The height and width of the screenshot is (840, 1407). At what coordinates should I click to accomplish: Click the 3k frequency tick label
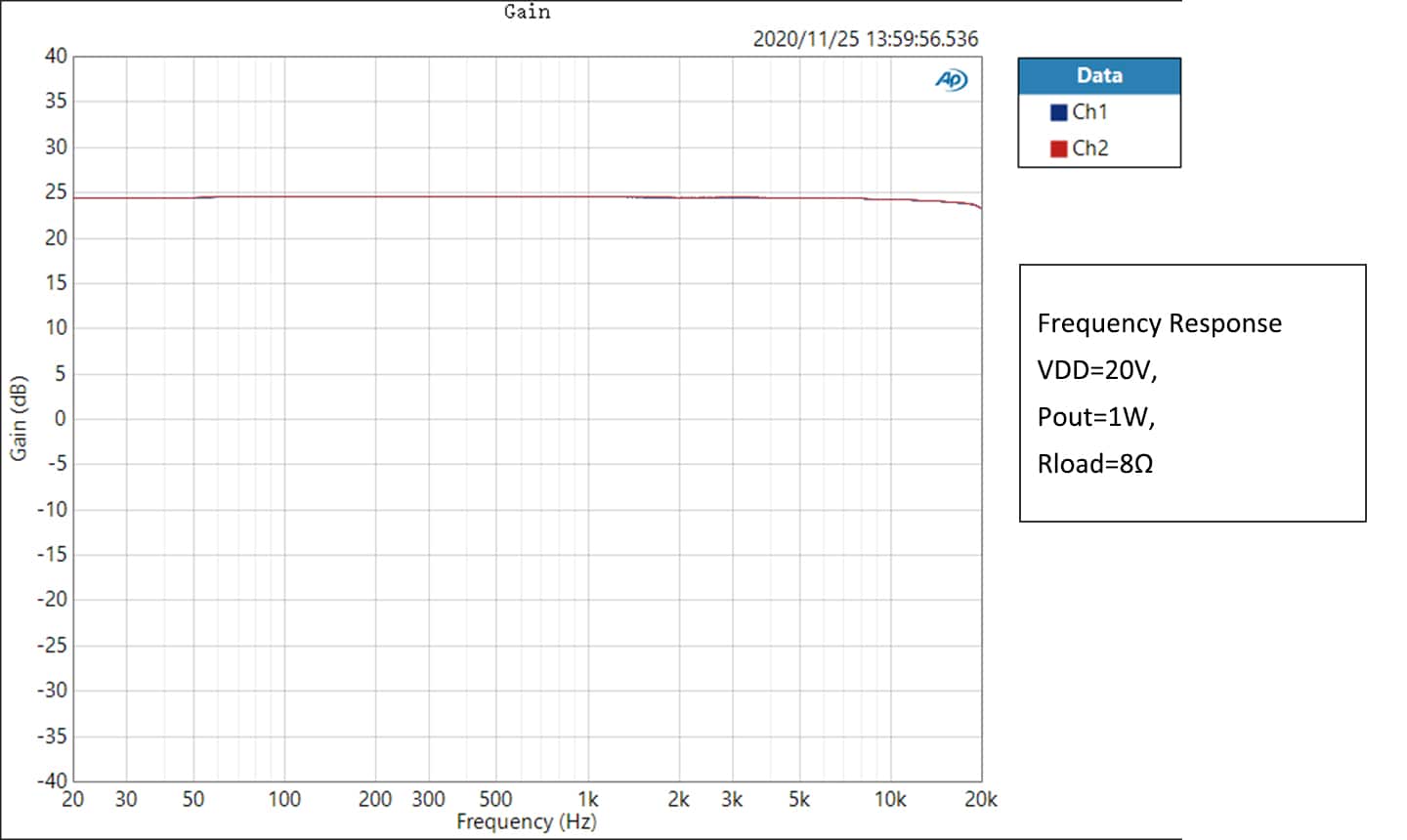(732, 800)
